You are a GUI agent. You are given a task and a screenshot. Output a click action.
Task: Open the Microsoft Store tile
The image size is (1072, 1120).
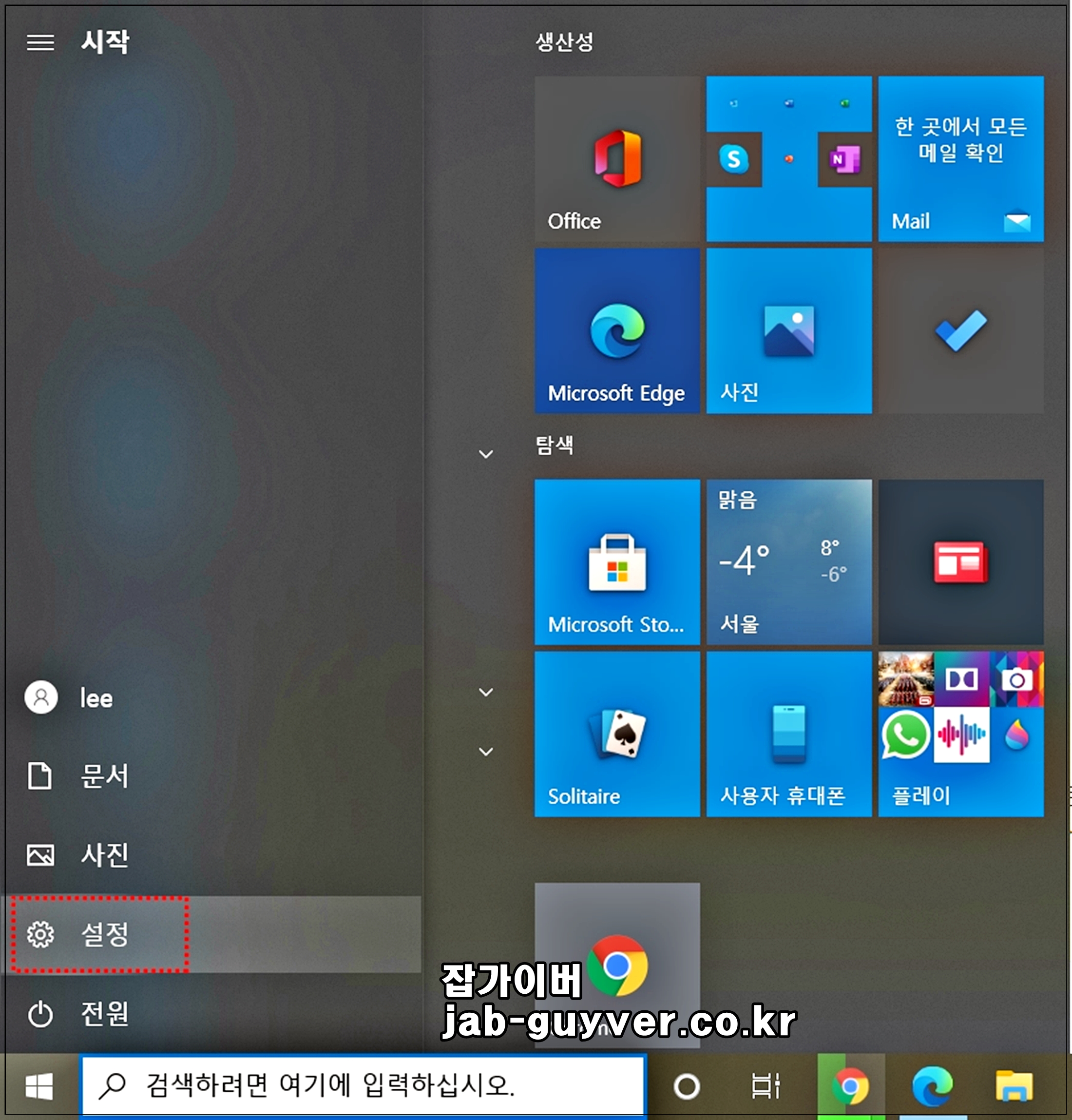(x=617, y=563)
